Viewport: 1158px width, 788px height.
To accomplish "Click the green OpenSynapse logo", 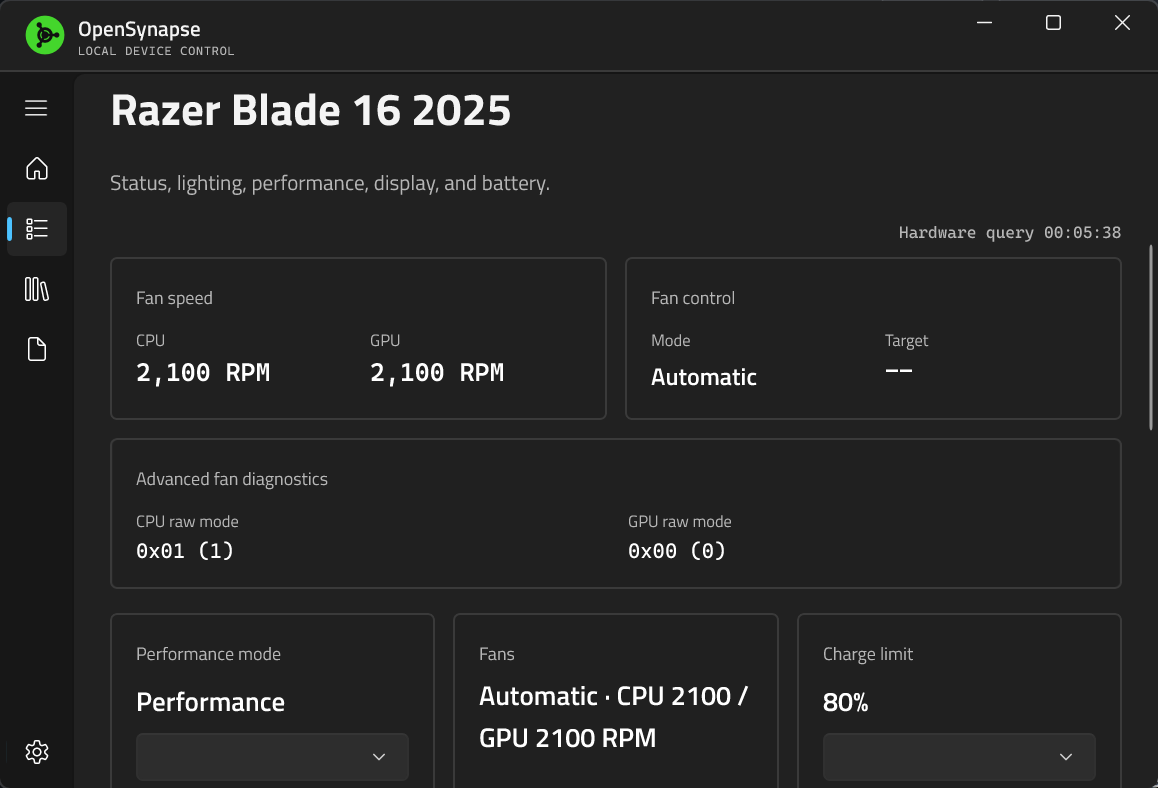I will click(x=45, y=35).
